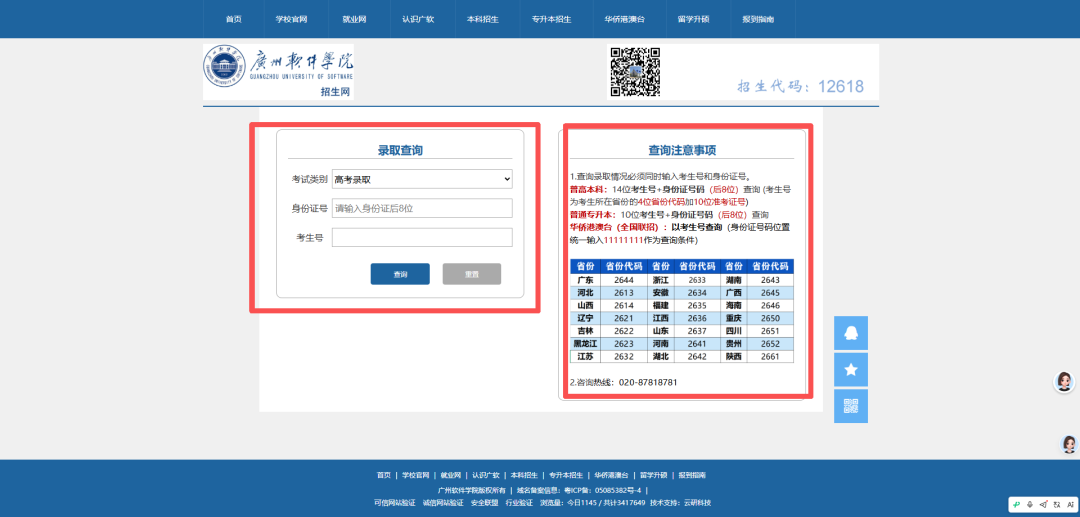
Task: Click the star favorite floating button
Action: [x=851, y=370]
